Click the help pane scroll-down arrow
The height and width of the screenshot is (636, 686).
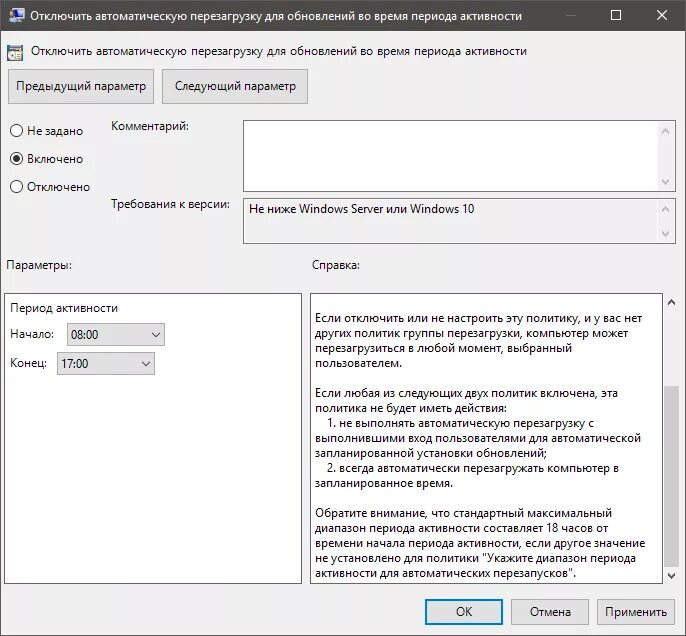coord(672,576)
